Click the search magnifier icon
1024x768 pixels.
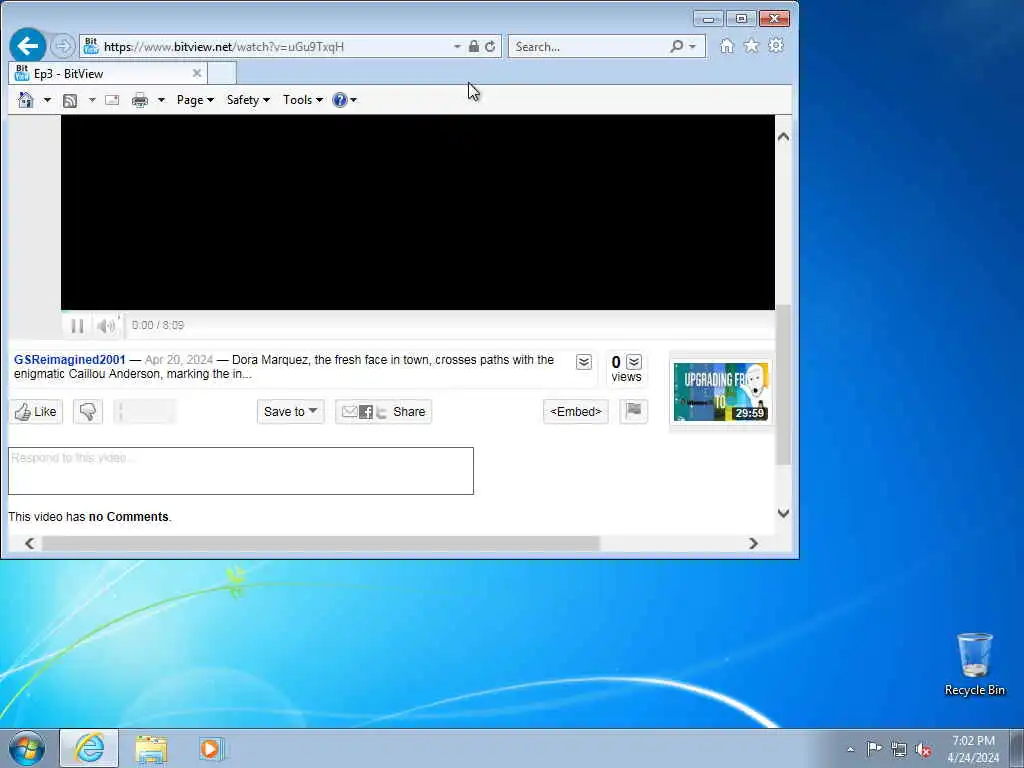pyautogui.click(x=677, y=46)
